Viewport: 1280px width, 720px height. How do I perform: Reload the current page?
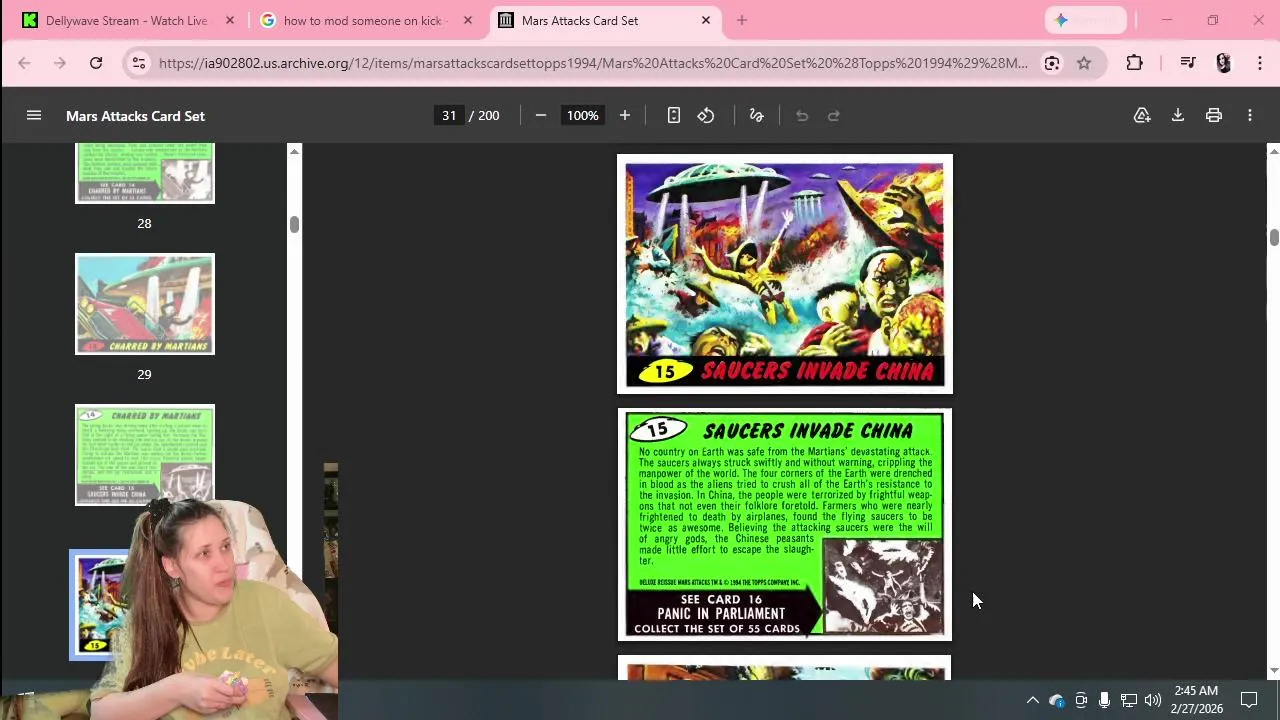click(x=96, y=63)
